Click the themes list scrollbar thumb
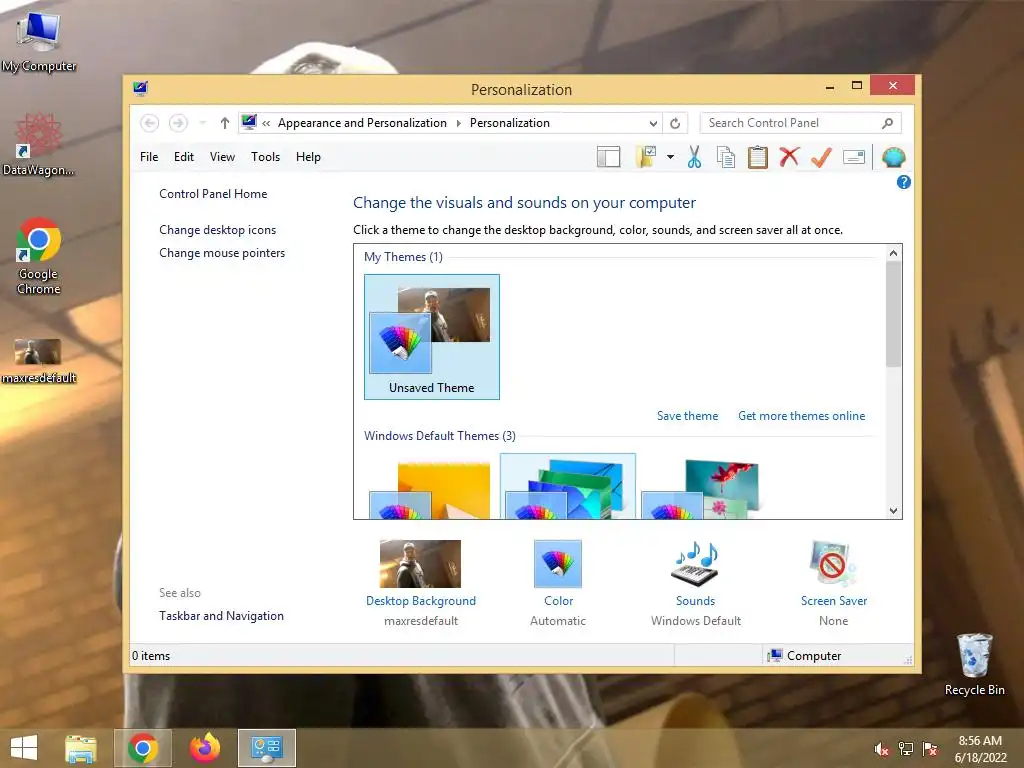 click(x=893, y=313)
